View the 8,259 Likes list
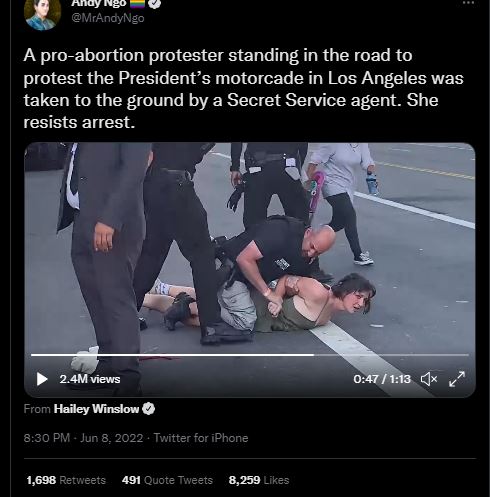The width and height of the screenshot is (490, 497). point(259,480)
